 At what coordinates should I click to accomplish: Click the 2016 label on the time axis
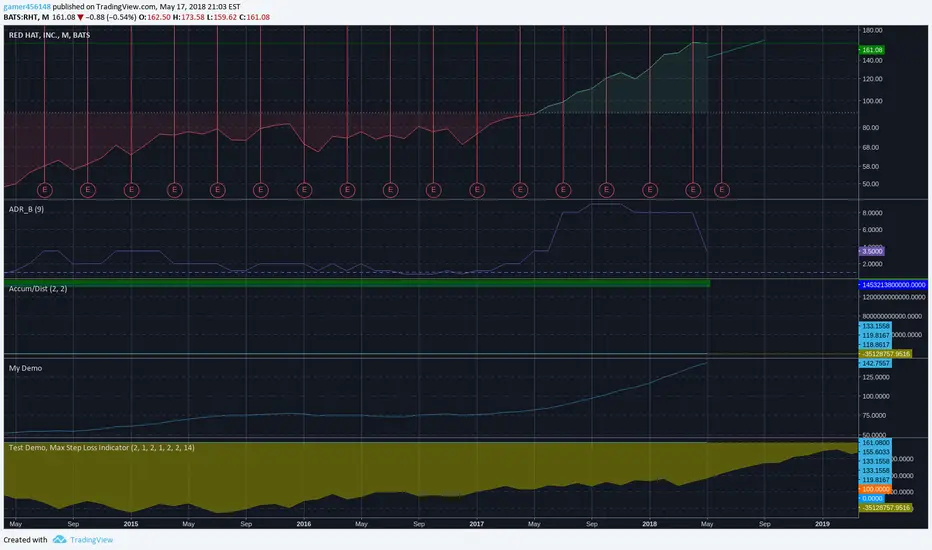(x=304, y=524)
